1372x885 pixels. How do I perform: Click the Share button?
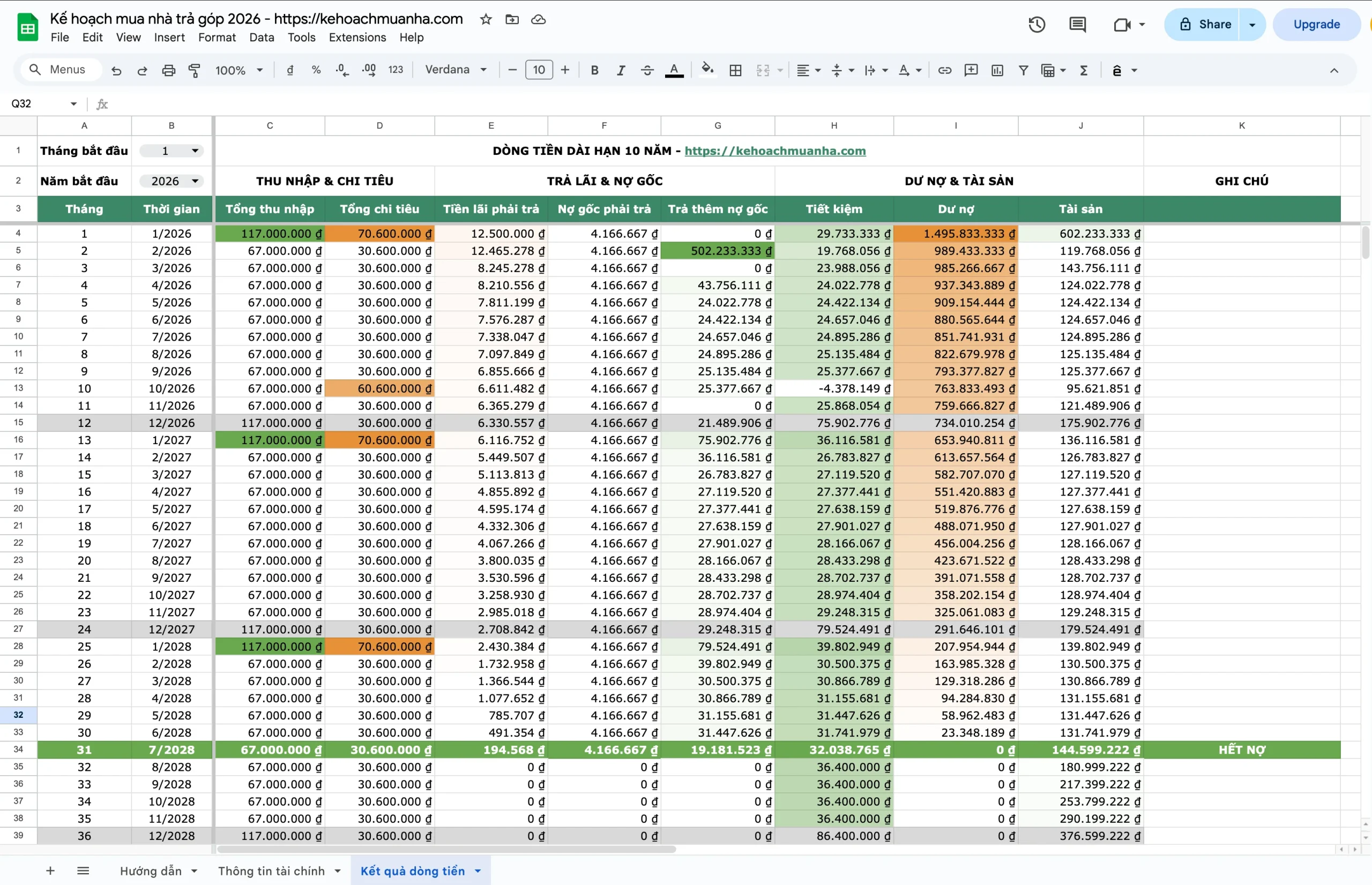(x=1202, y=25)
